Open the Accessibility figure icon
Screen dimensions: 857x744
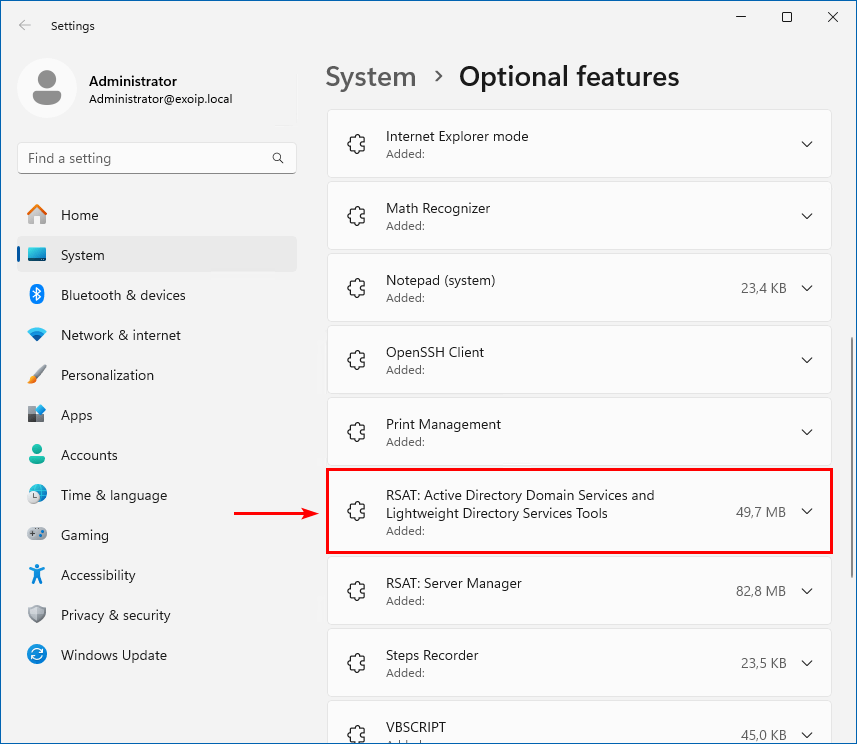(37, 575)
